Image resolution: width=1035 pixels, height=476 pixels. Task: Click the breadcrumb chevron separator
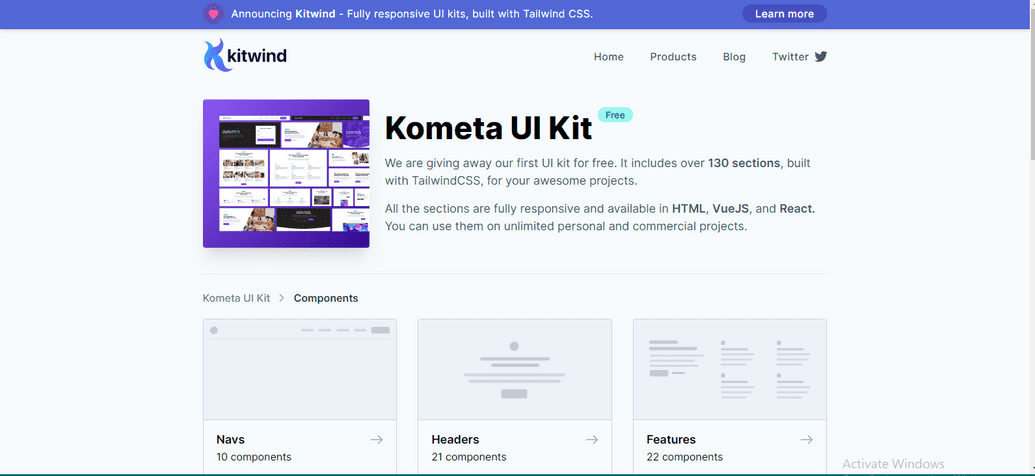282,298
